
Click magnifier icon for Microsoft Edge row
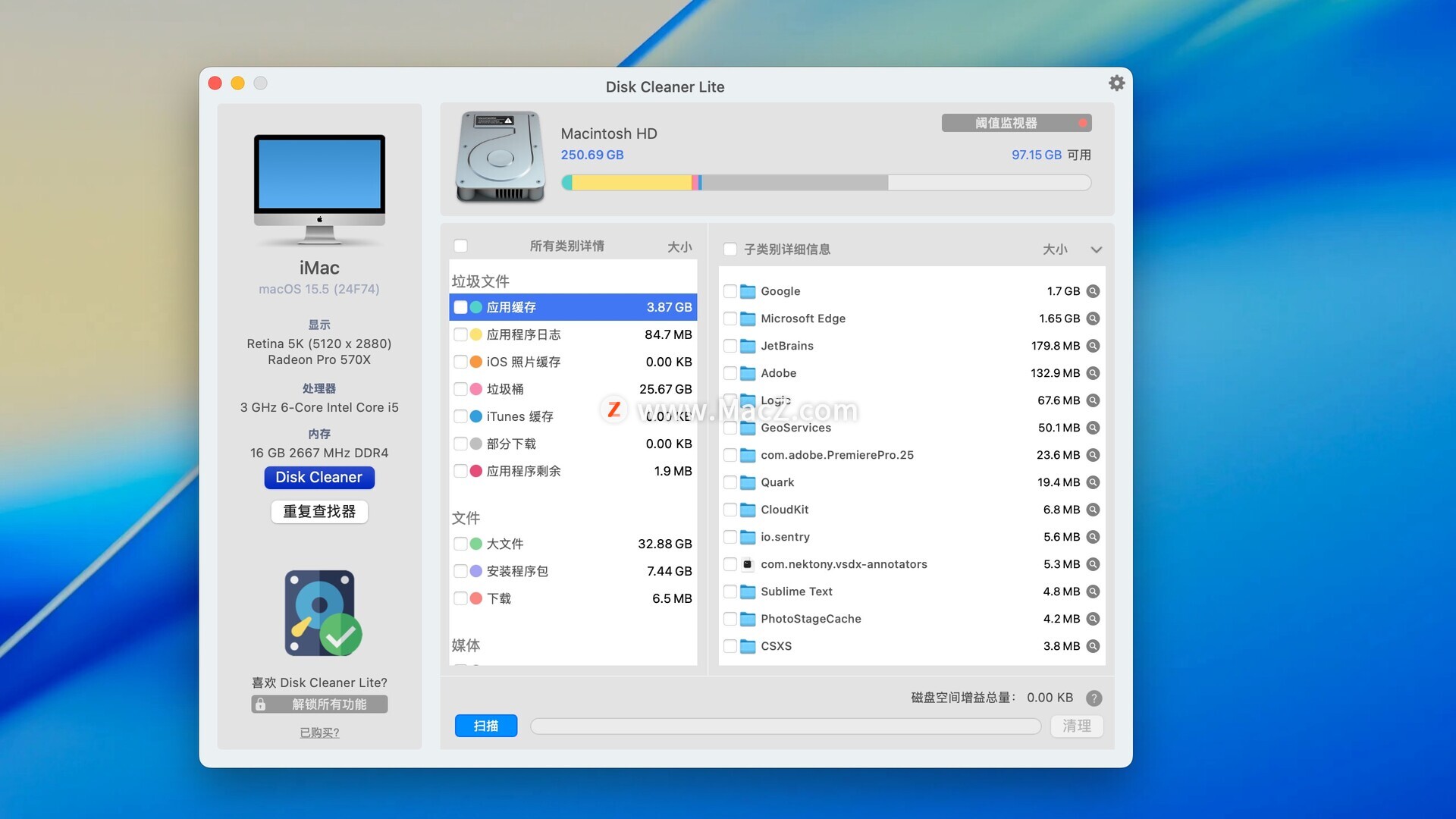pos(1093,318)
